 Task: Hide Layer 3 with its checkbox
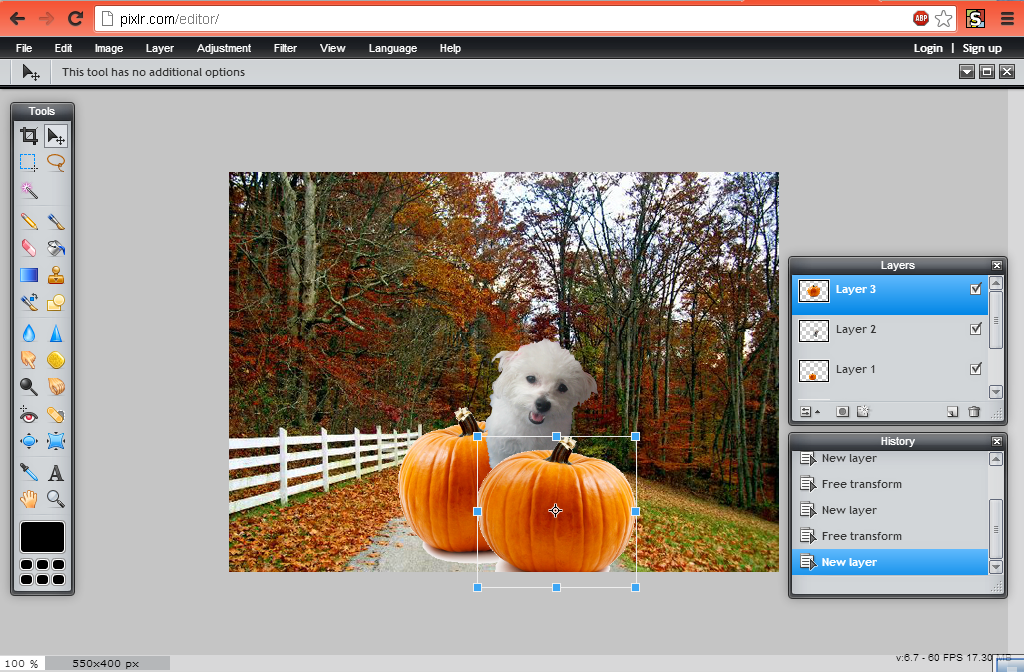point(976,289)
